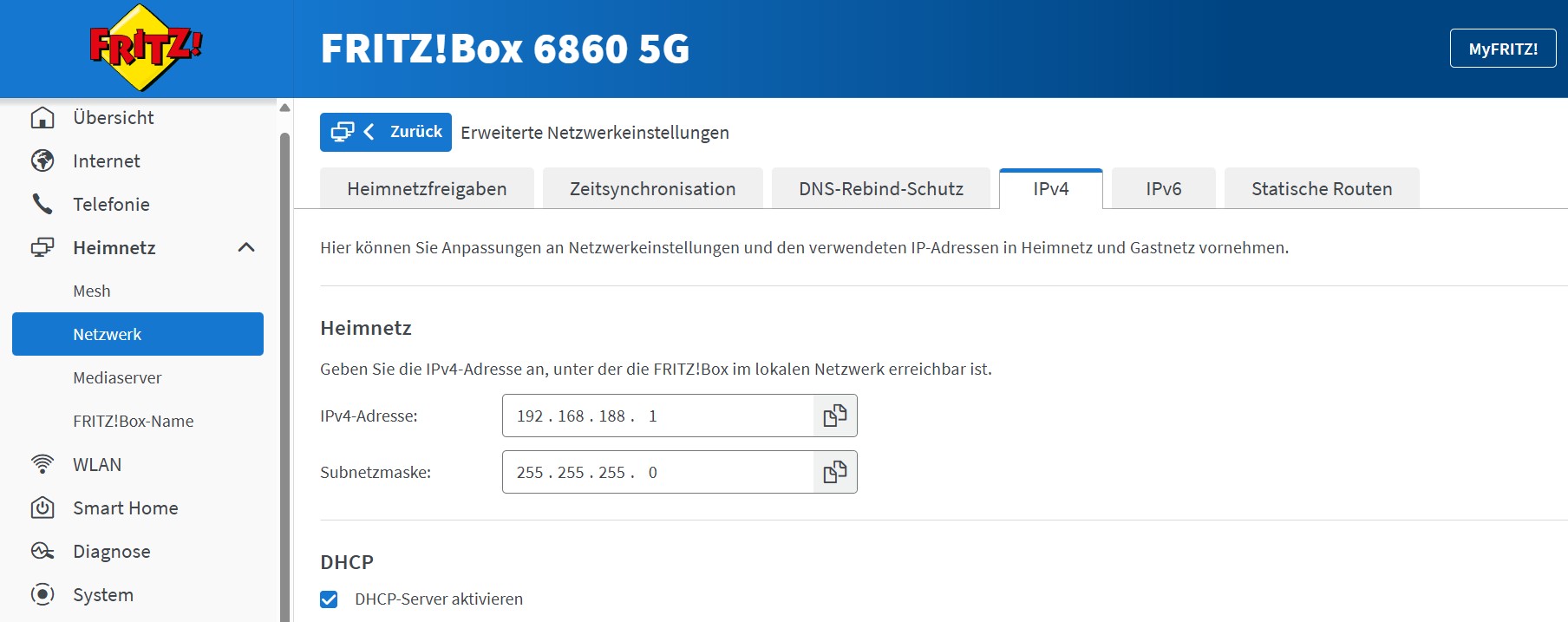Open the Statische Routen tab

pos(1321,189)
